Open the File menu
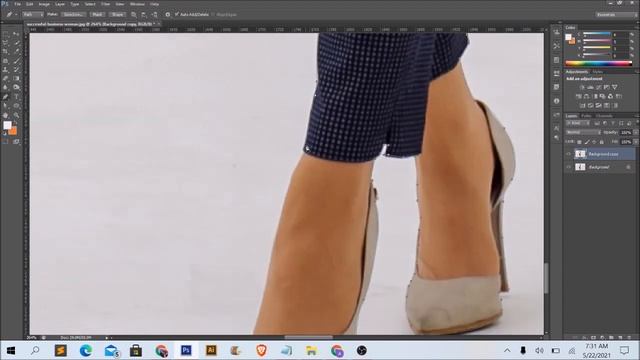 pyautogui.click(x=18, y=4)
